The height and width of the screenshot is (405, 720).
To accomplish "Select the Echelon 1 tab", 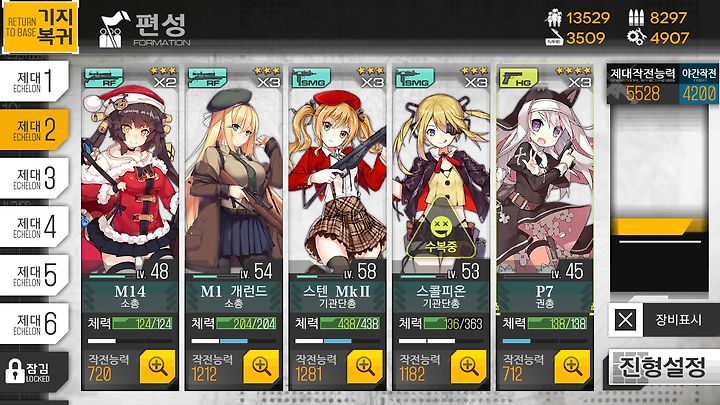I will [34, 81].
